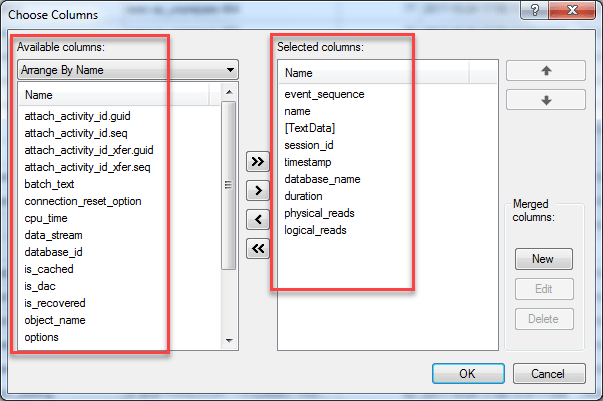Click the Available columns scrollbar thumb

(228, 185)
